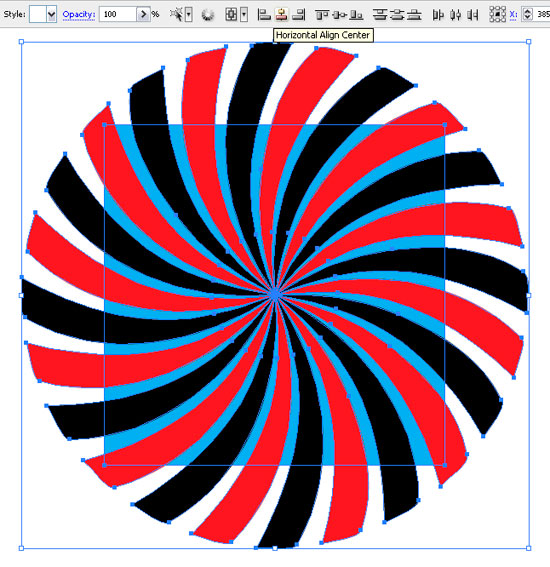Click Vertical Distribute Center icon
This screenshot has height=567, width=550.
click(397, 15)
